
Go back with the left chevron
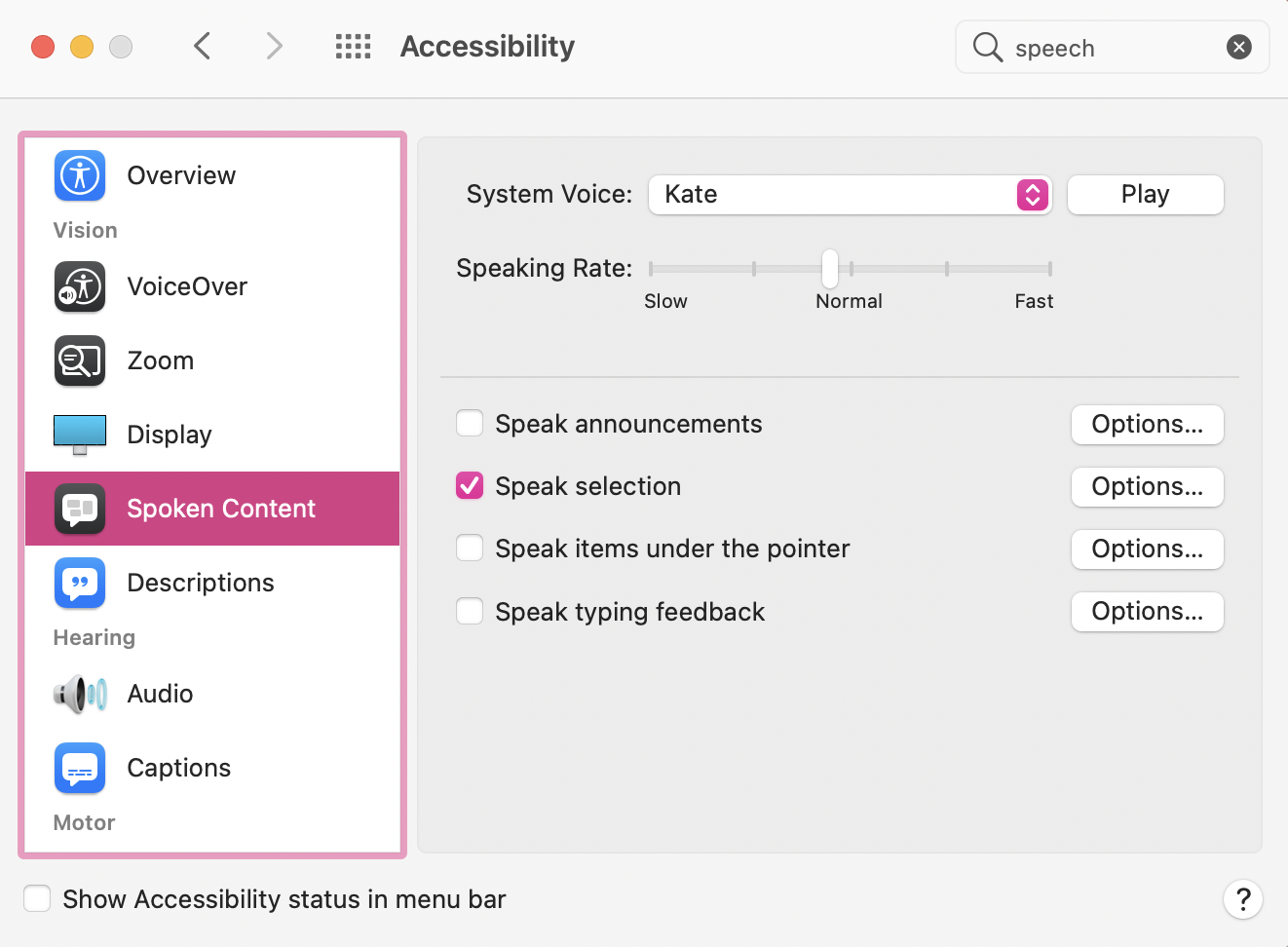click(202, 46)
